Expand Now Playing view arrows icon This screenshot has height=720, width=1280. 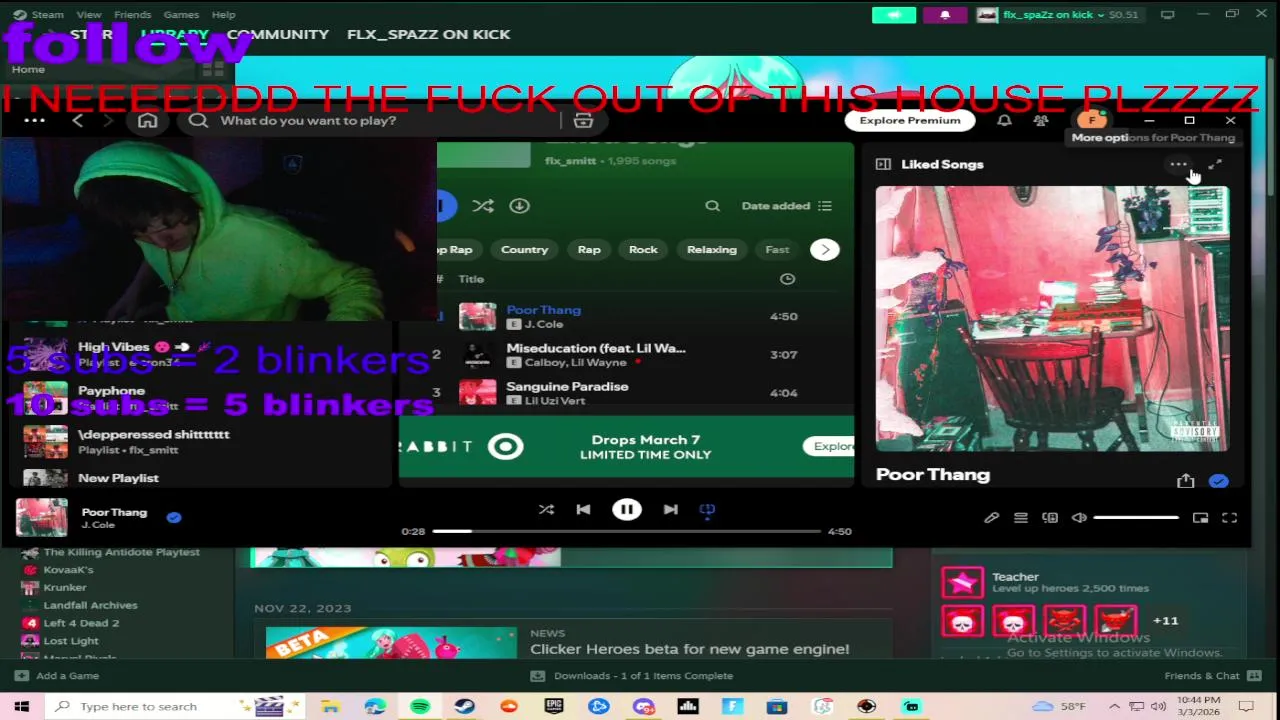click(x=1215, y=165)
